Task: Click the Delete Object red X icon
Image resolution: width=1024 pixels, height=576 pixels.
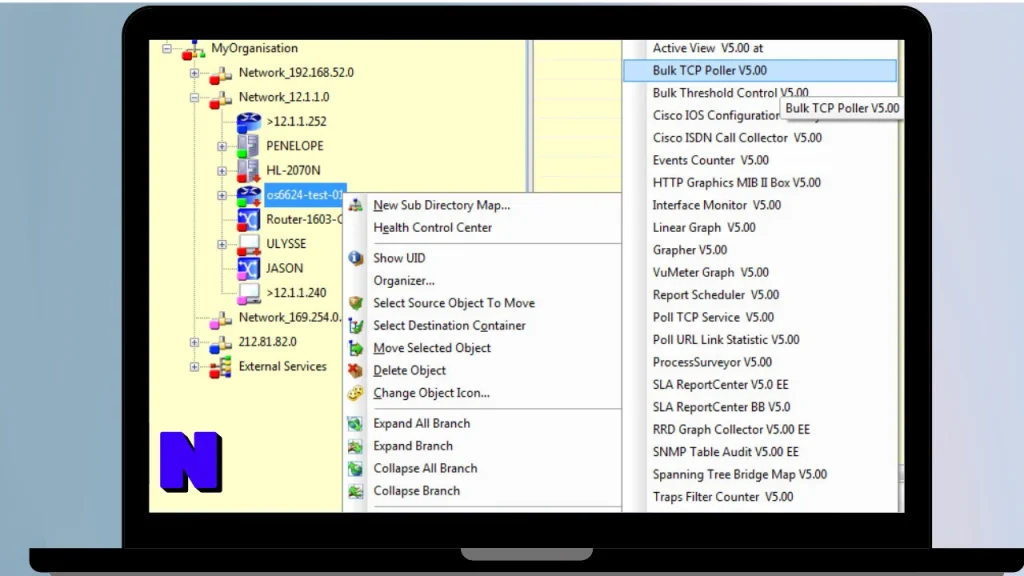Action: (355, 370)
